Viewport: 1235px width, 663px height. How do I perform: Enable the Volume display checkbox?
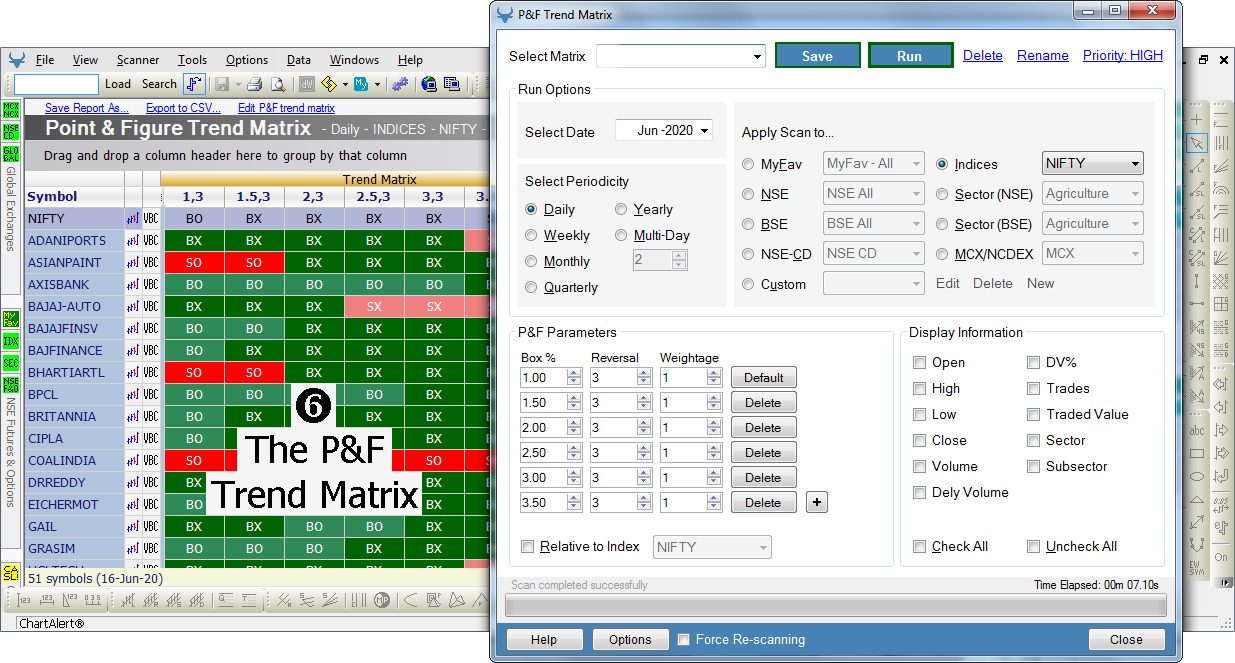click(x=919, y=466)
